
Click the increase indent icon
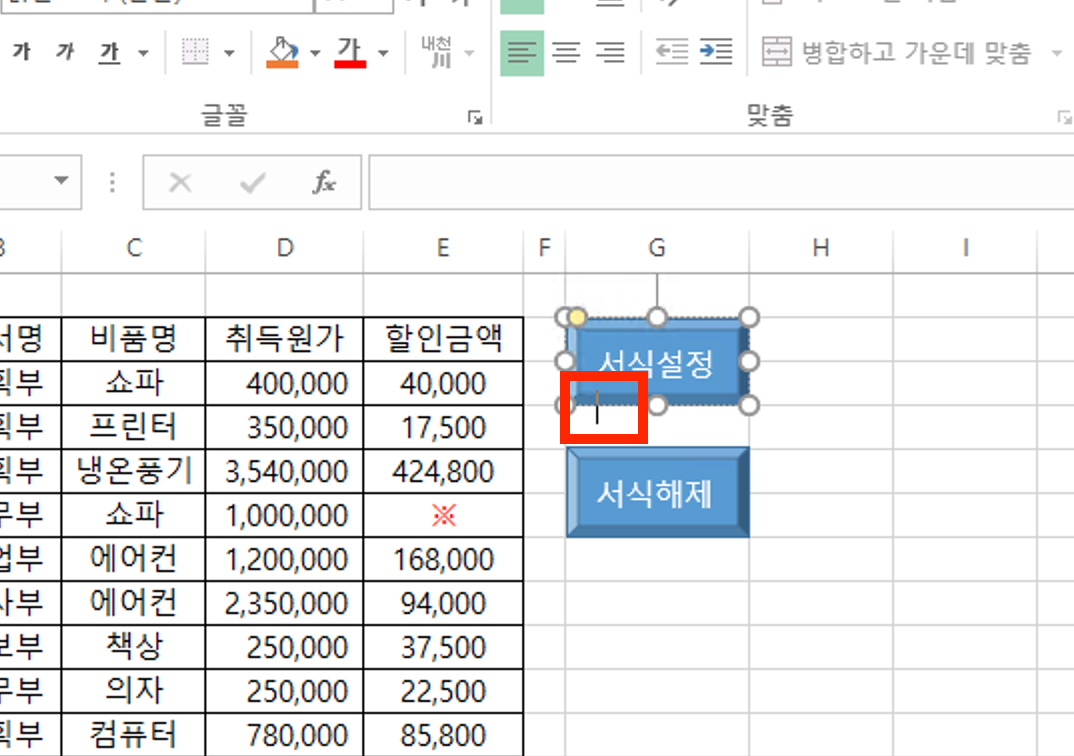tap(716, 52)
